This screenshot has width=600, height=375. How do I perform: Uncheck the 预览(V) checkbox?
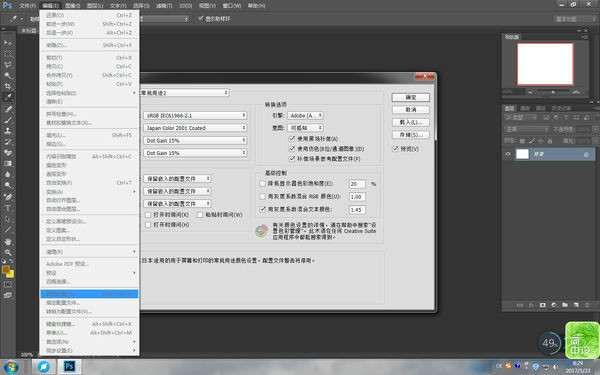396,149
